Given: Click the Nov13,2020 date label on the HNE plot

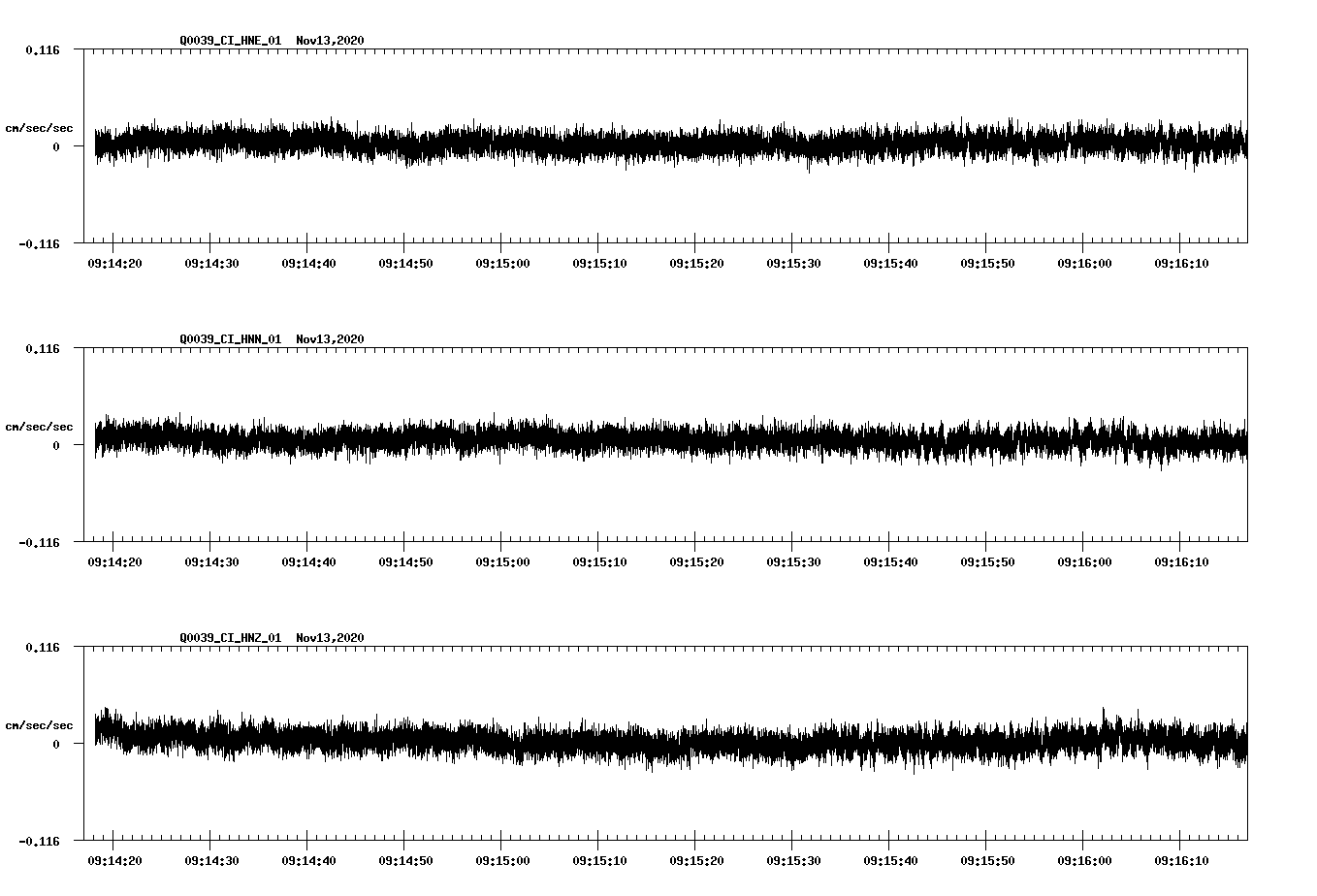Looking at the screenshot, I should pyautogui.click(x=330, y=41).
